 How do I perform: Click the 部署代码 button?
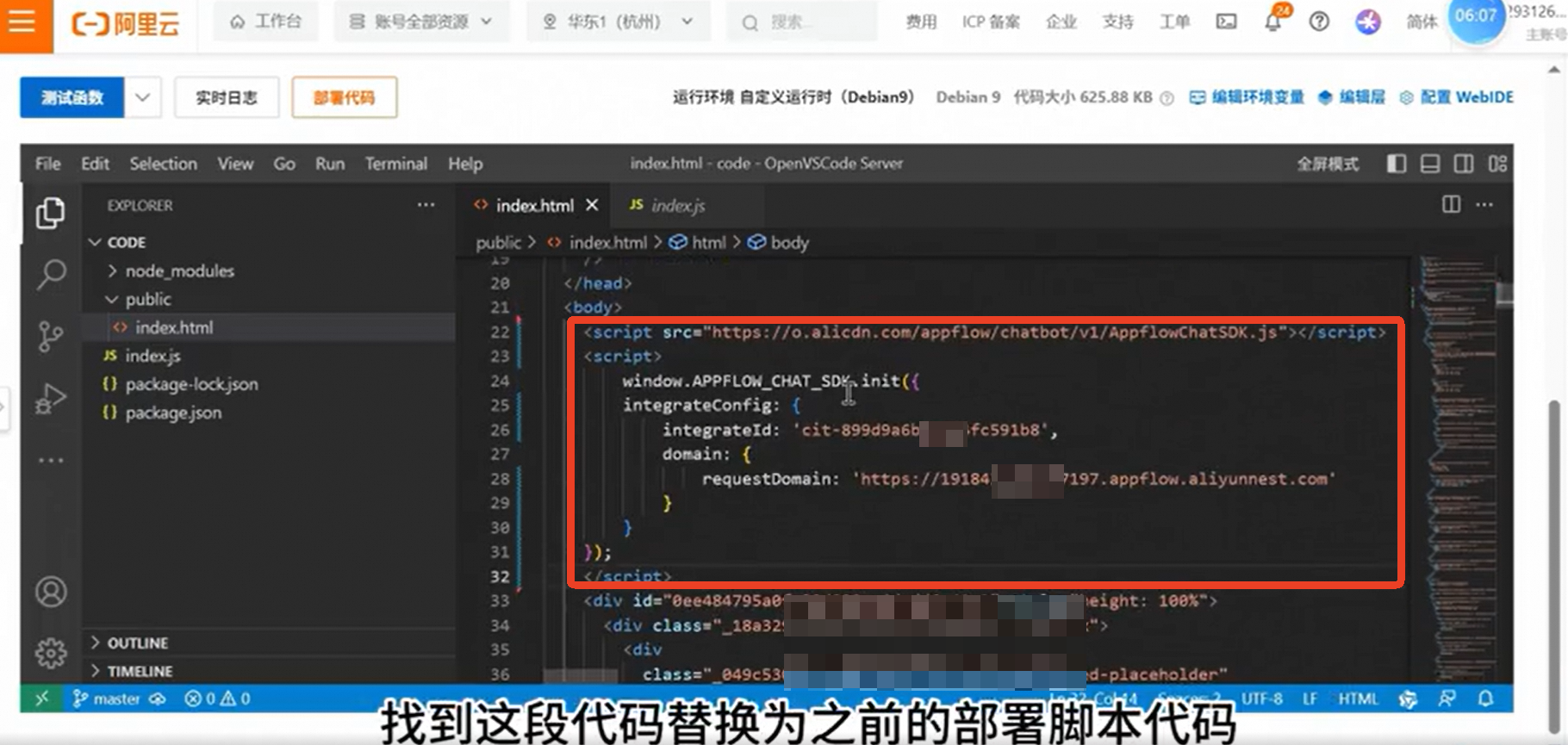click(344, 97)
